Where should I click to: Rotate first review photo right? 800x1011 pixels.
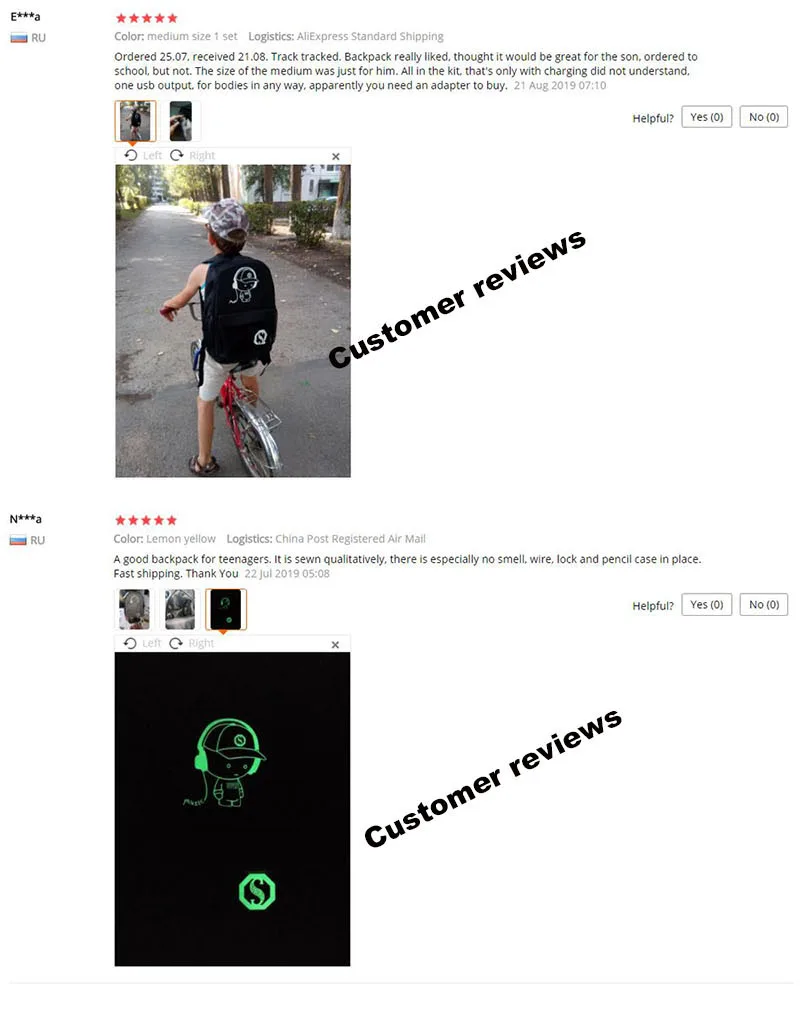[192, 155]
